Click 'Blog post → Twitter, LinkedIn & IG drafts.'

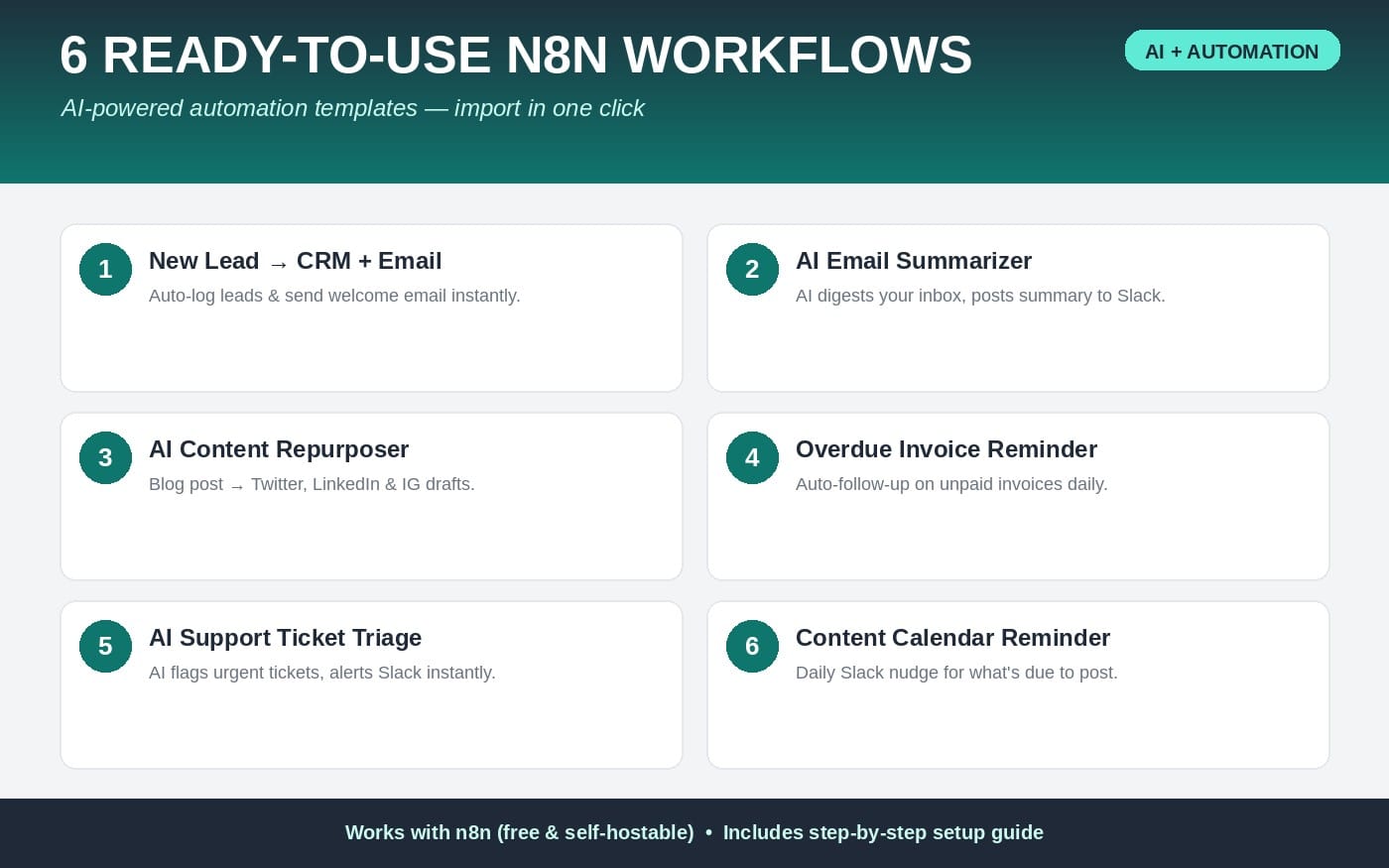click(312, 484)
